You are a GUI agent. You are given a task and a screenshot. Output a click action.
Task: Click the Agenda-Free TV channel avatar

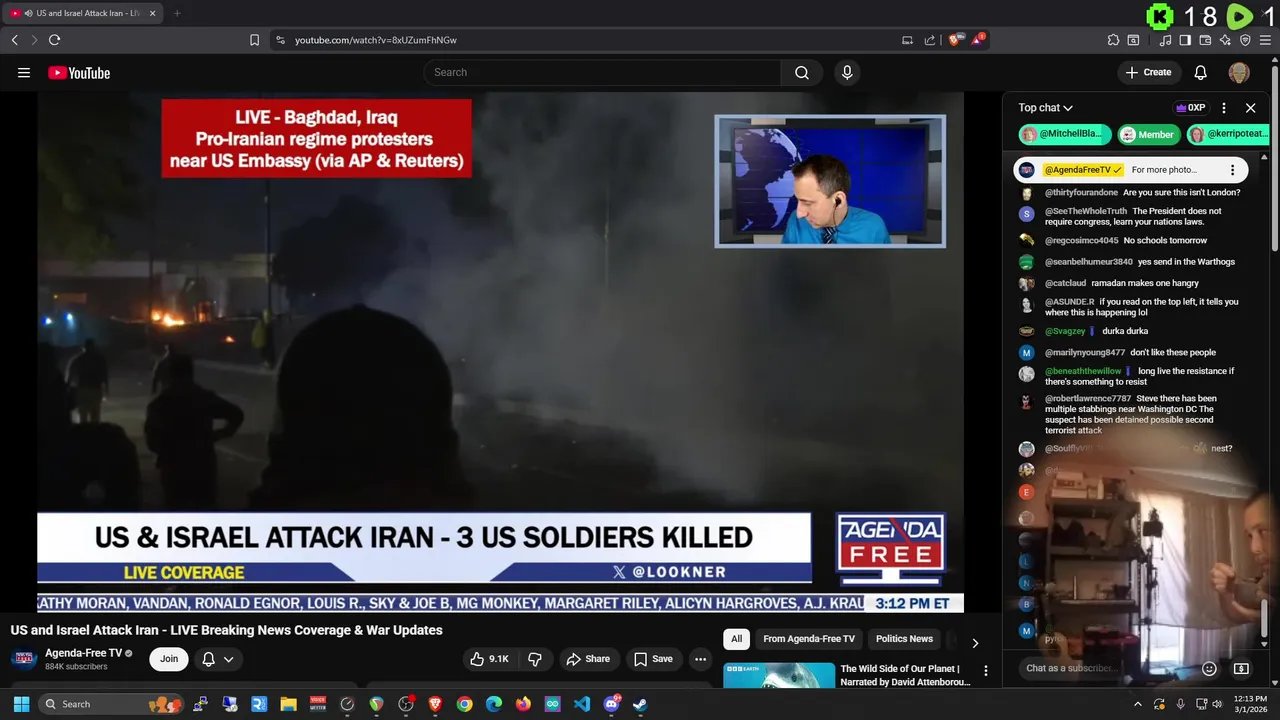pyautogui.click(x=24, y=659)
